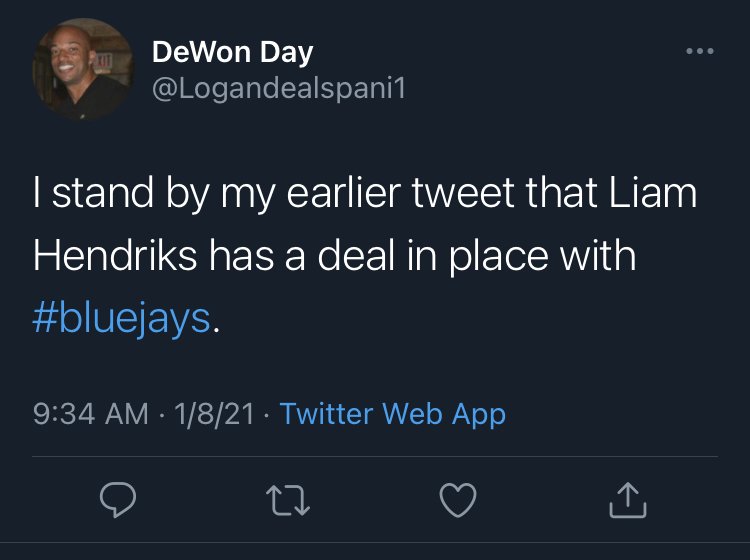The image size is (750, 560).
Task: Click the word "Day" in the display name
Action: tap(285, 52)
